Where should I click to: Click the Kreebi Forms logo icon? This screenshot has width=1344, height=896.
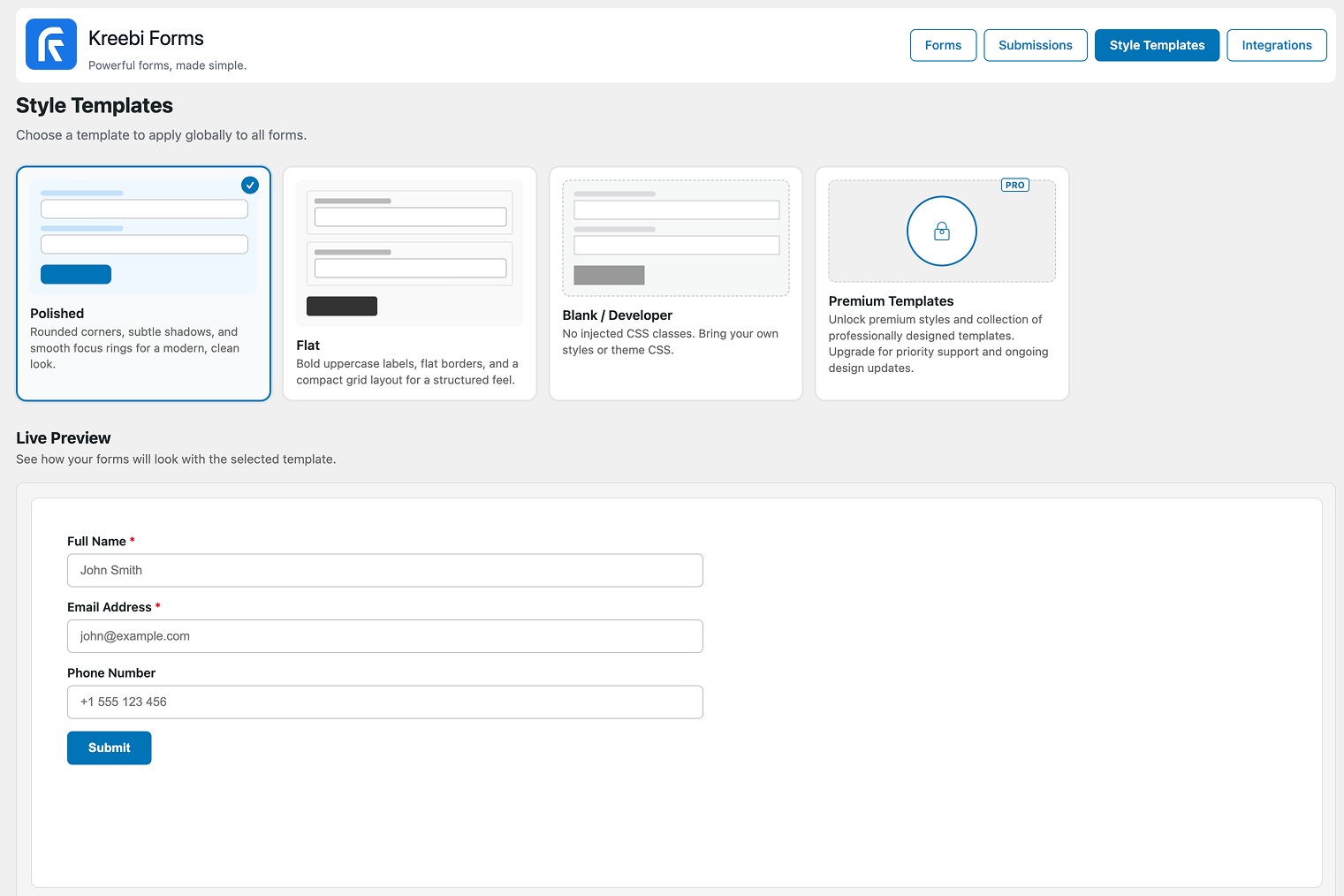point(51,44)
